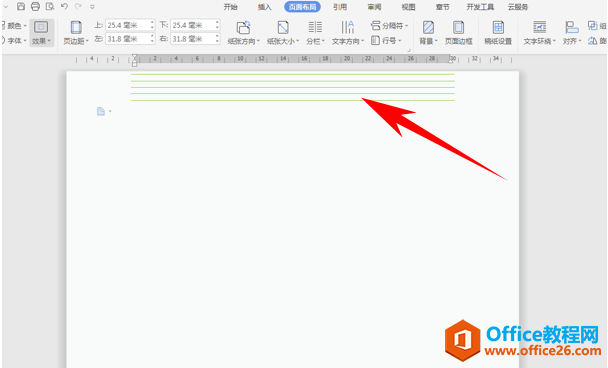Open Print Preview from the quick access toolbar
The image size is (608, 368).
point(50,6)
